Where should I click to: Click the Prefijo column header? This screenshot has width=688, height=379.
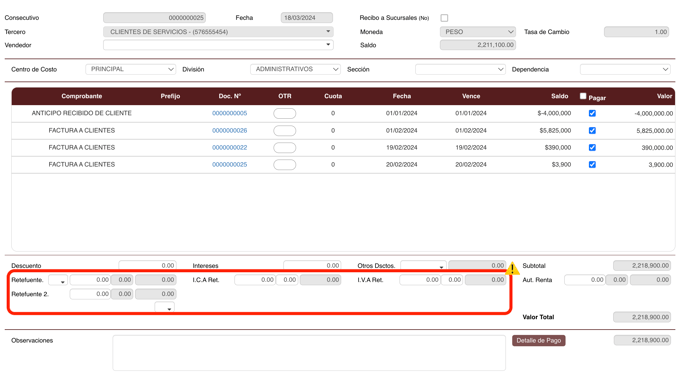[x=170, y=96]
